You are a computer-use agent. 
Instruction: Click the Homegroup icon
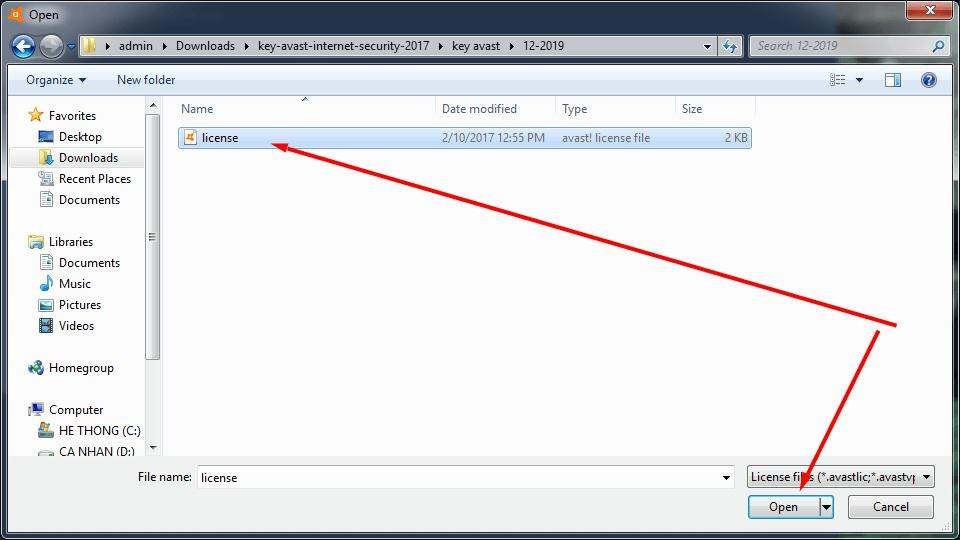[36, 367]
